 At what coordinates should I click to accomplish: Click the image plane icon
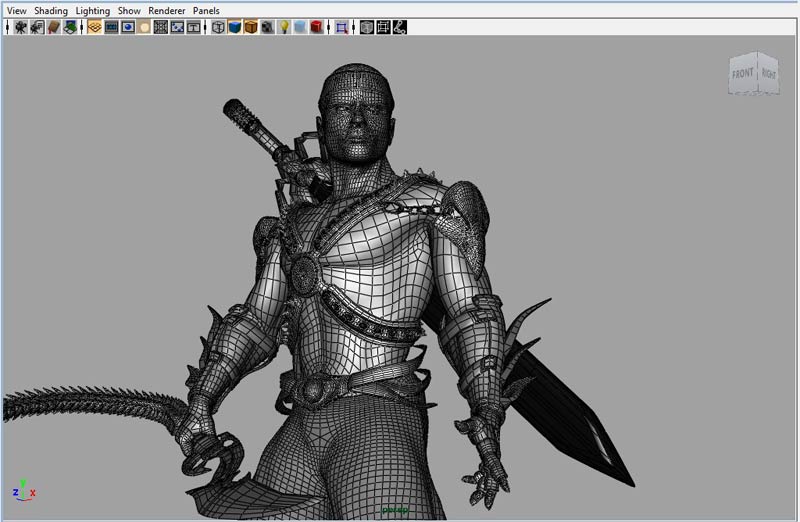[70, 27]
